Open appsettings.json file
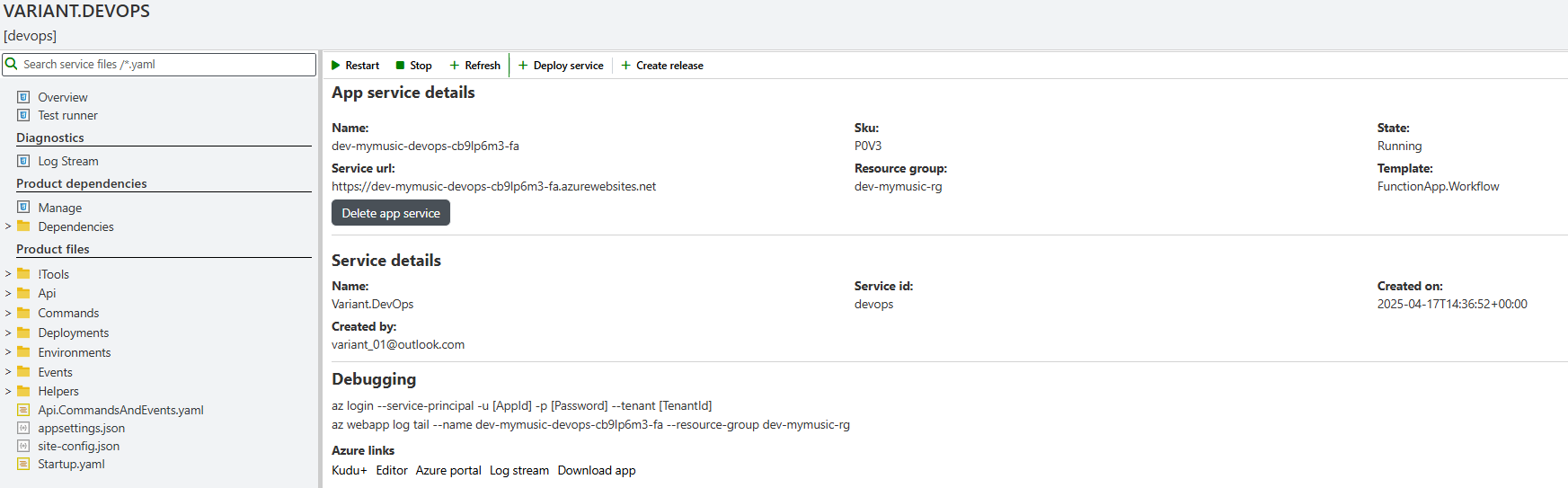Screen dimensions: 1568x488 coord(81,428)
